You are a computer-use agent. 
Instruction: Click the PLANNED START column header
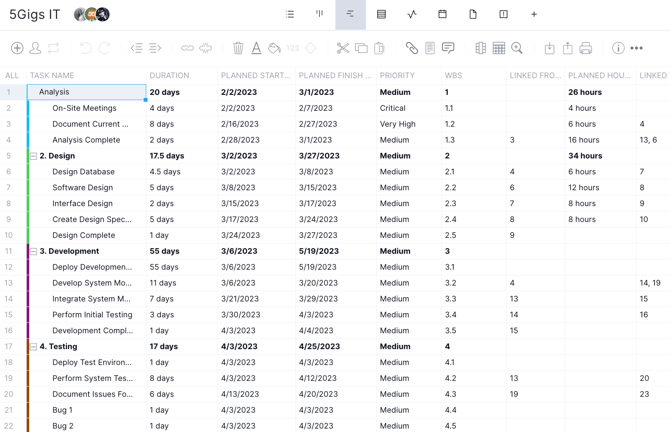tap(256, 76)
